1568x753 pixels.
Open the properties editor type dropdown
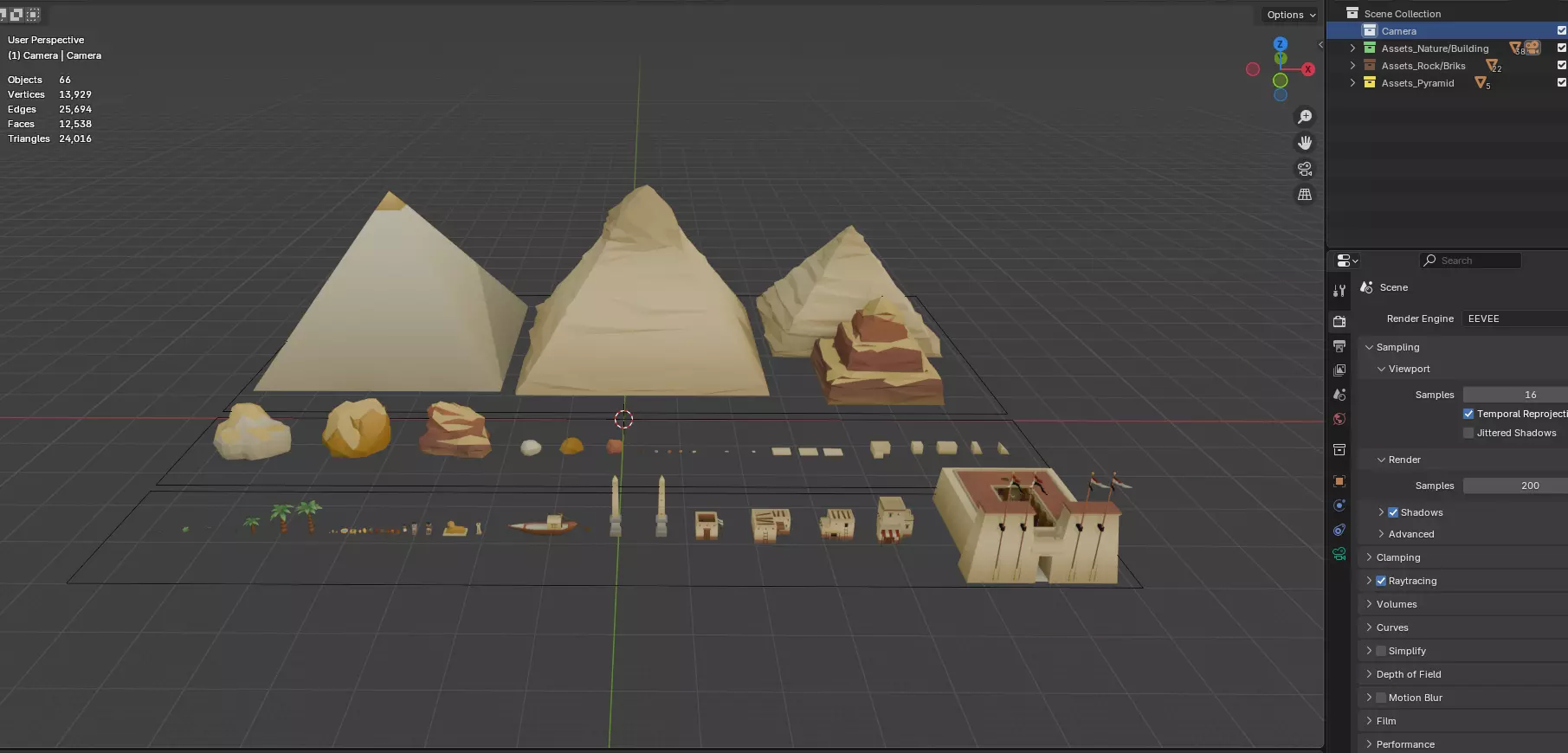tap(1347, 261)
